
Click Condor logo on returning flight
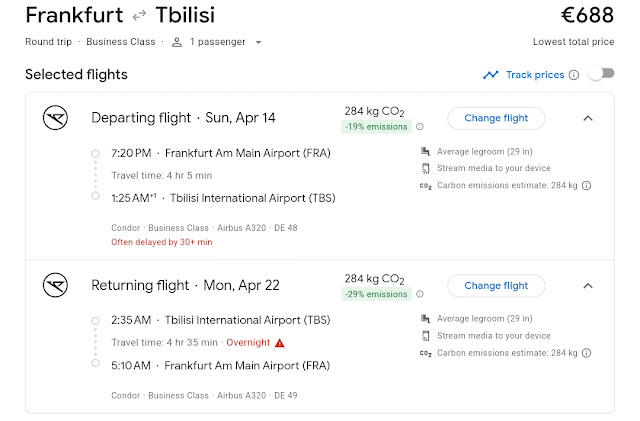point(55,285)
